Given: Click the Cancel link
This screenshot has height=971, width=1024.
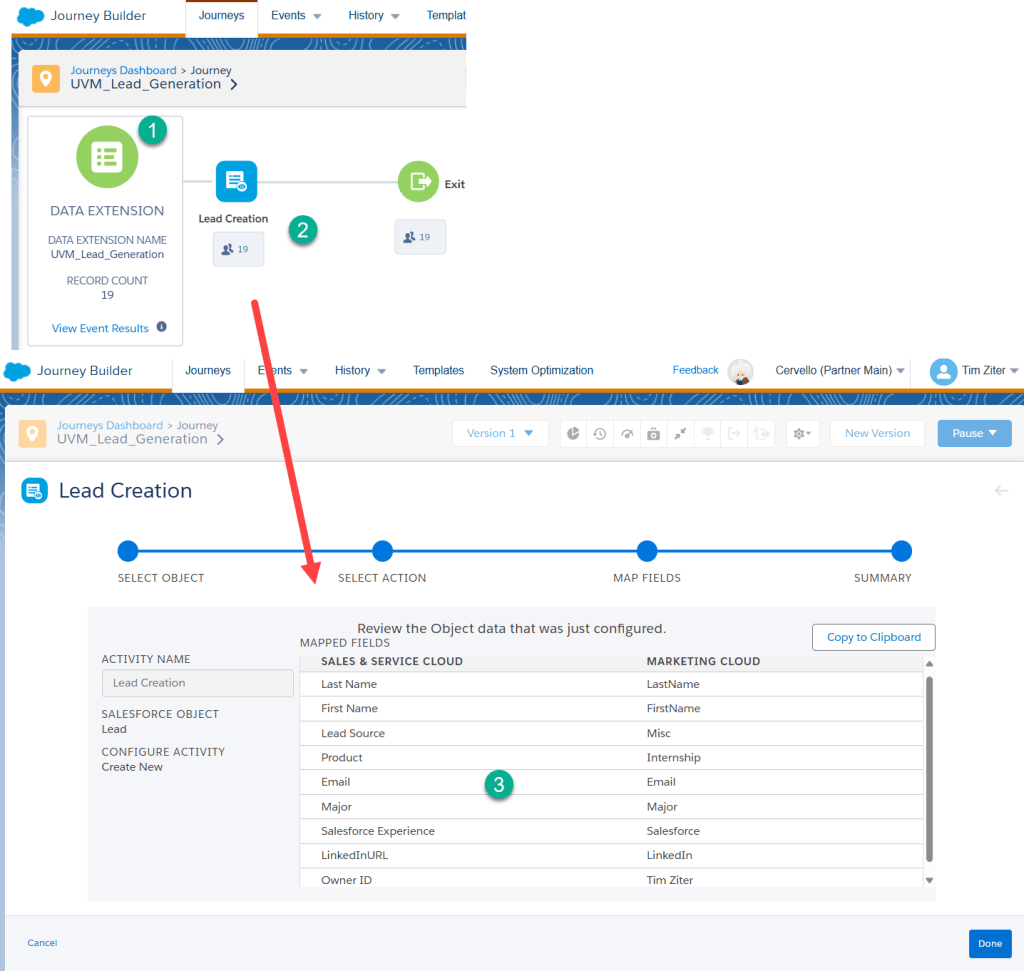Looking at the screenshot, I should (x=42, y=943).
